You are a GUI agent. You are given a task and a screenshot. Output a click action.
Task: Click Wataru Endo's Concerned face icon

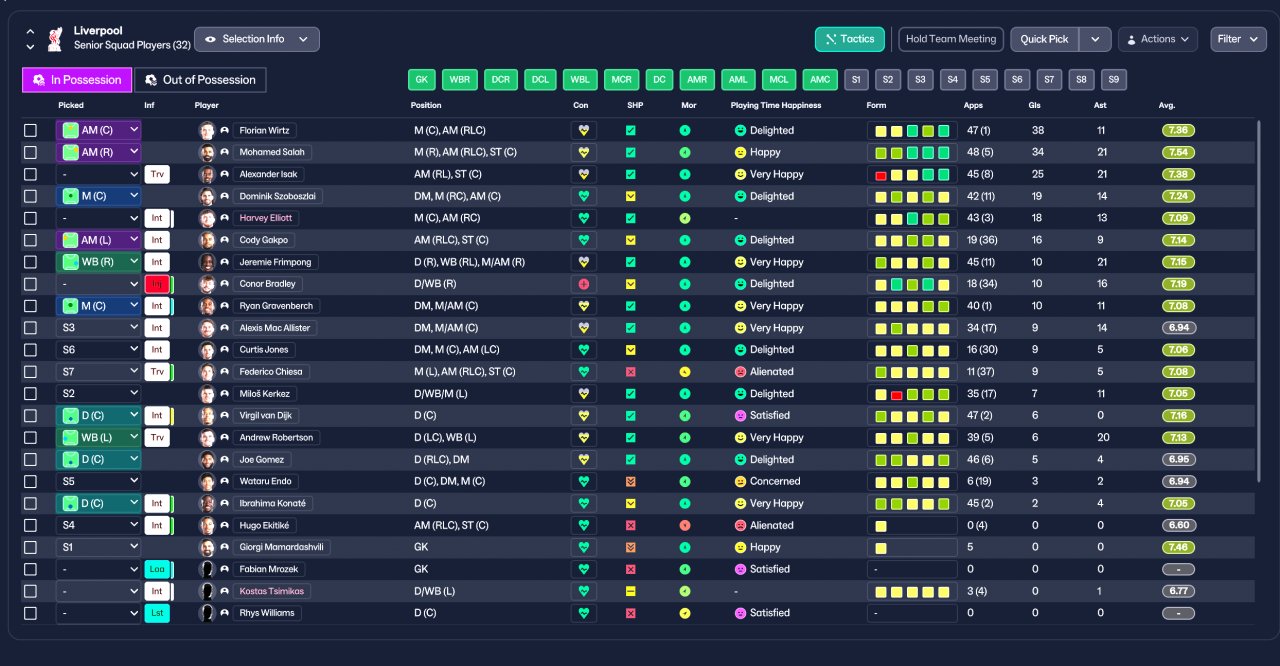coord(741,481)
